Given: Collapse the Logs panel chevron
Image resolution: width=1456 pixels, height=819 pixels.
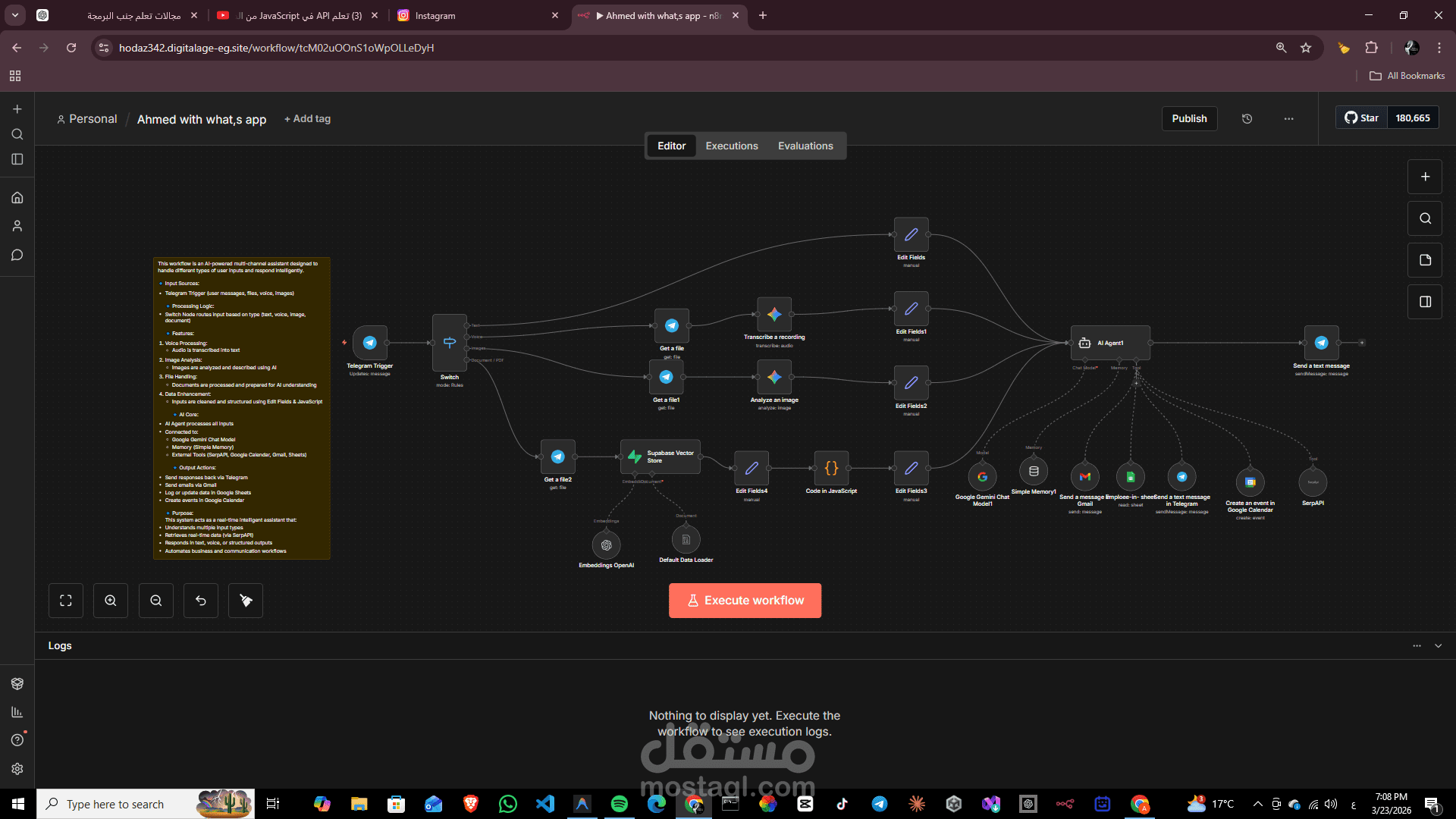Looking at the screenshot, I should tap(1438, 645).
